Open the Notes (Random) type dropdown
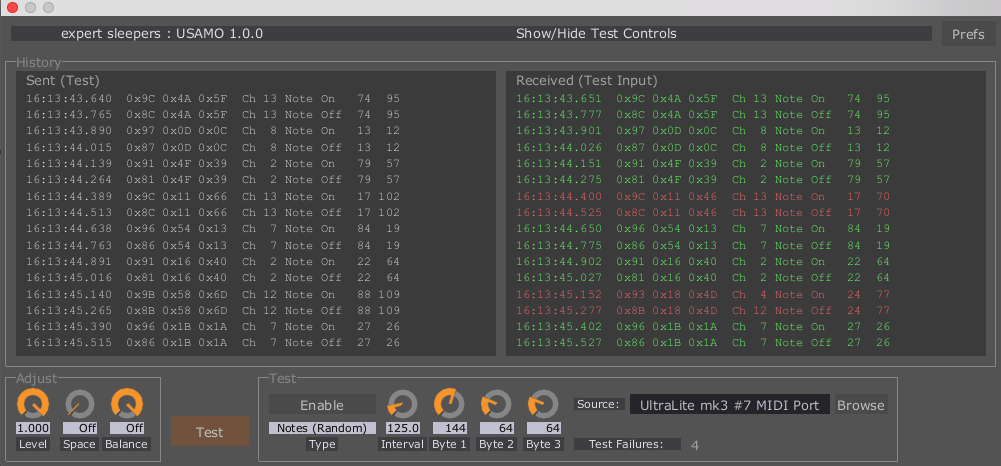Viewport: 1001px width, 466px height. pos(322,428)
